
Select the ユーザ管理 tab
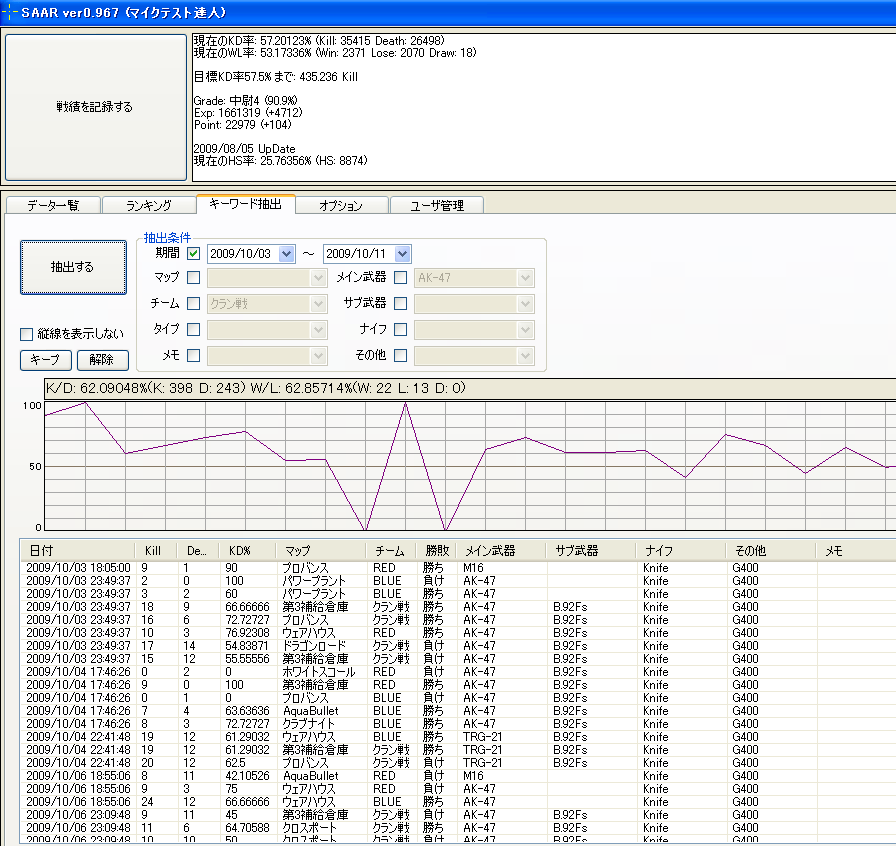coord(436,205)
